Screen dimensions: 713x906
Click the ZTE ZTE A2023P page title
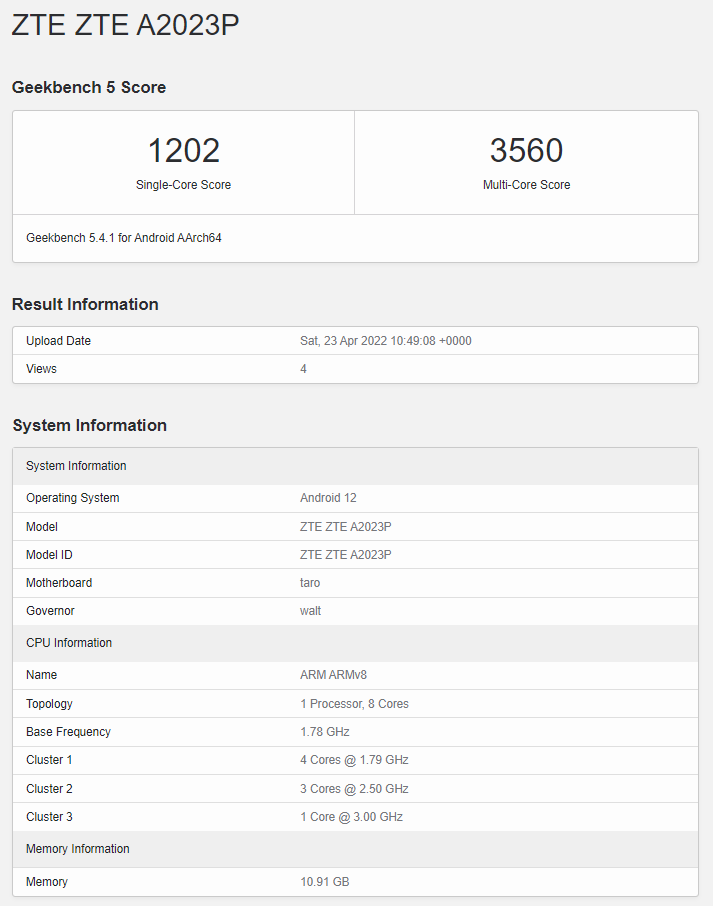[x=126, y=26]
